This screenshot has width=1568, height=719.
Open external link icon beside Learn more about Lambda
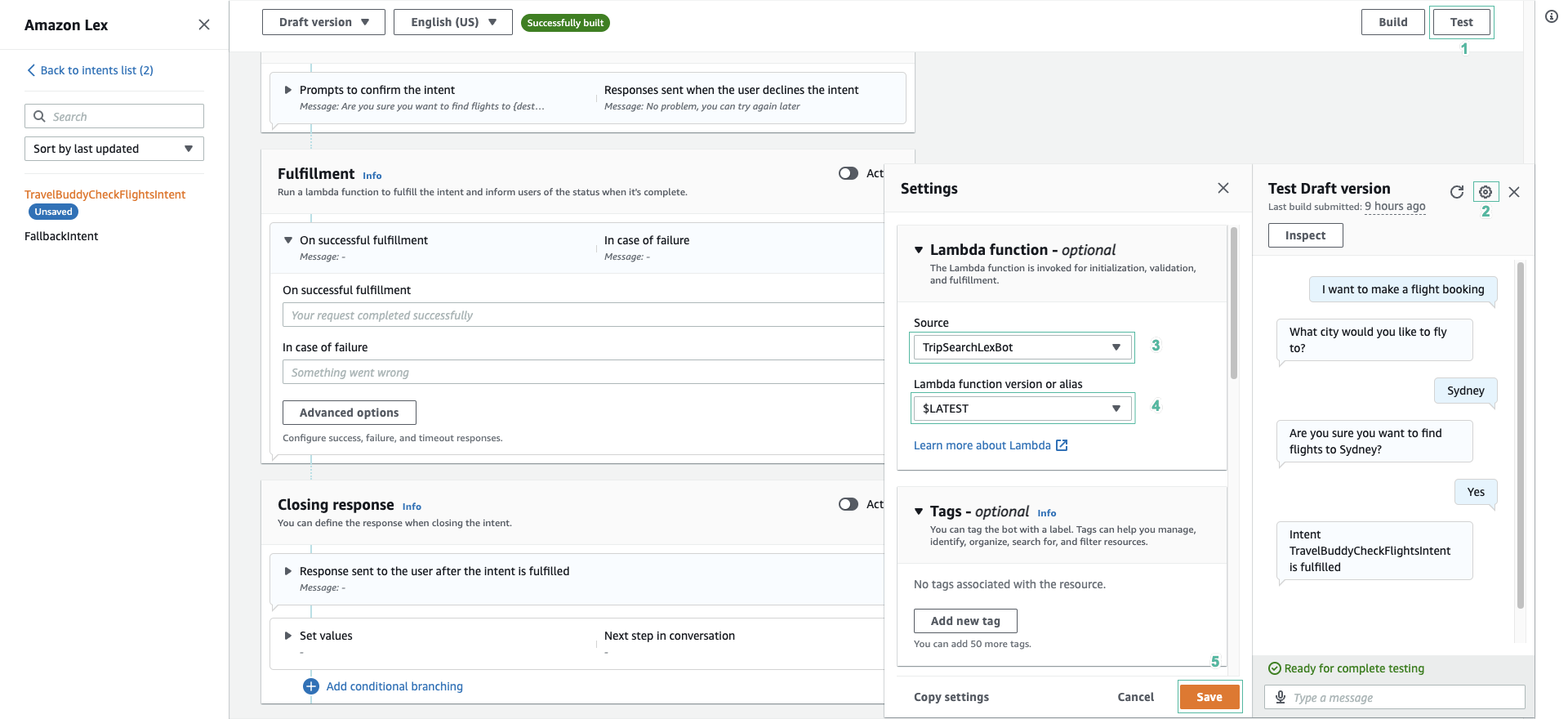1062,445
